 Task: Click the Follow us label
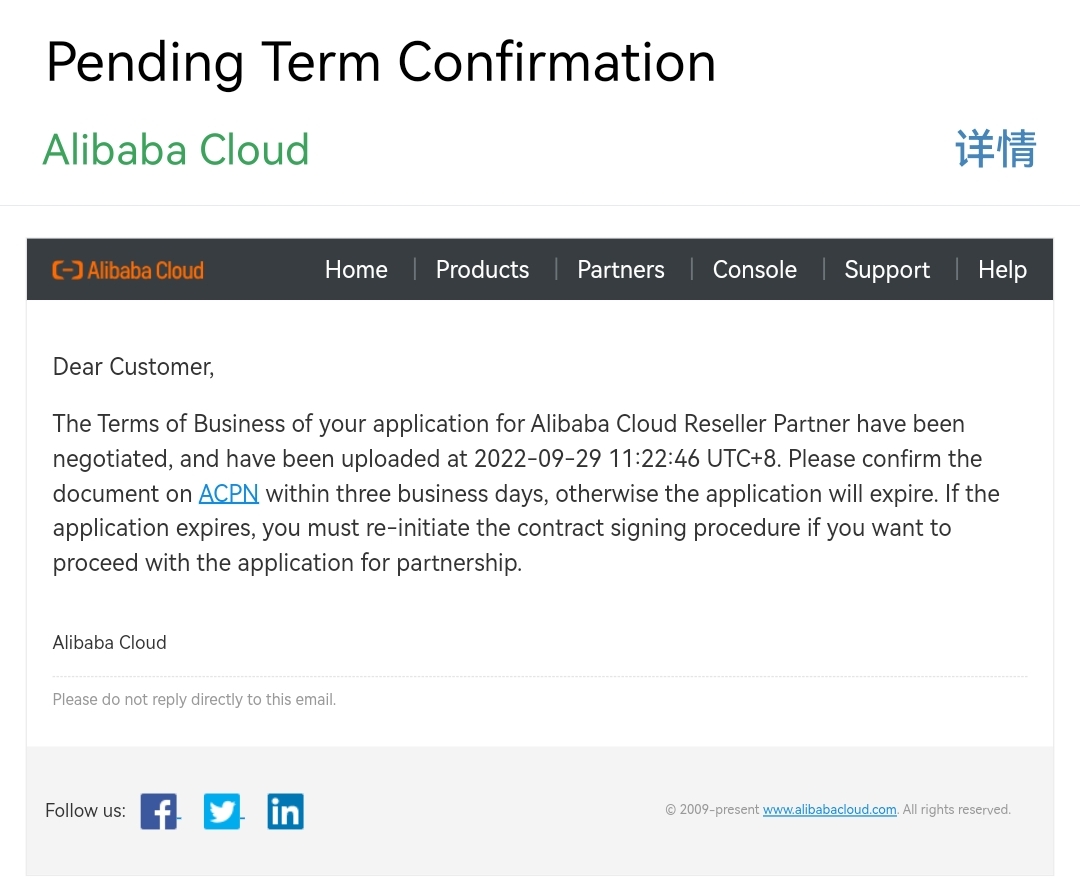click(x=85, y=811)
